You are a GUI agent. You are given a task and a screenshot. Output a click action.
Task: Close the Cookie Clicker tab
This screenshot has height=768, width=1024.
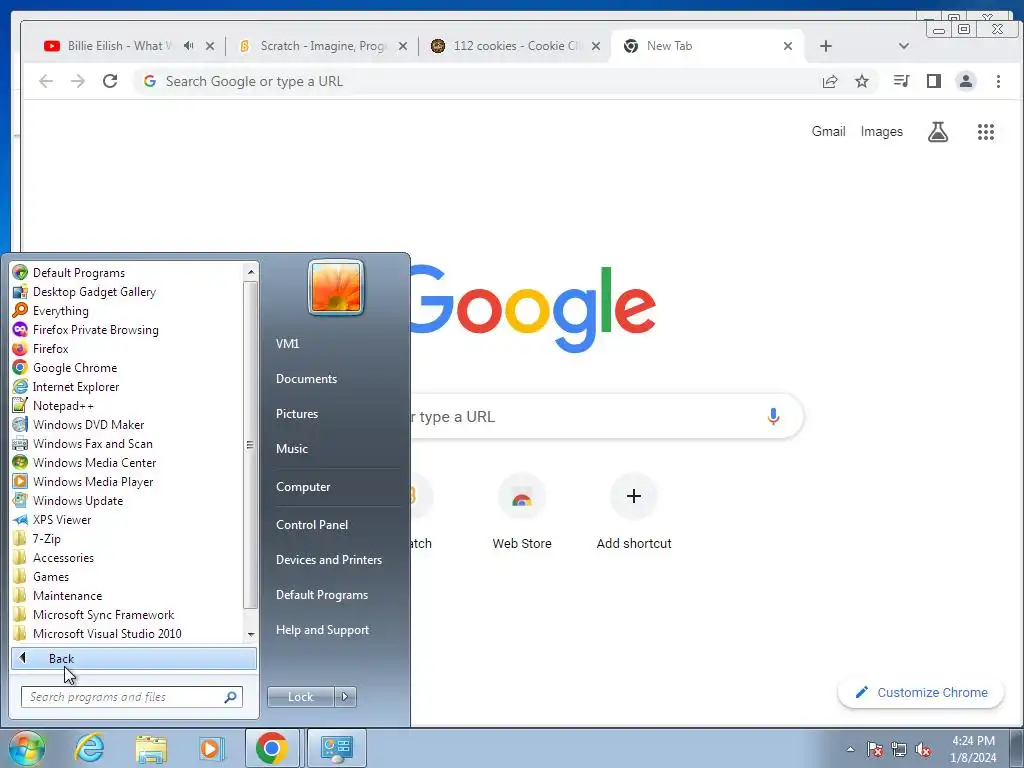click(596, 46)
